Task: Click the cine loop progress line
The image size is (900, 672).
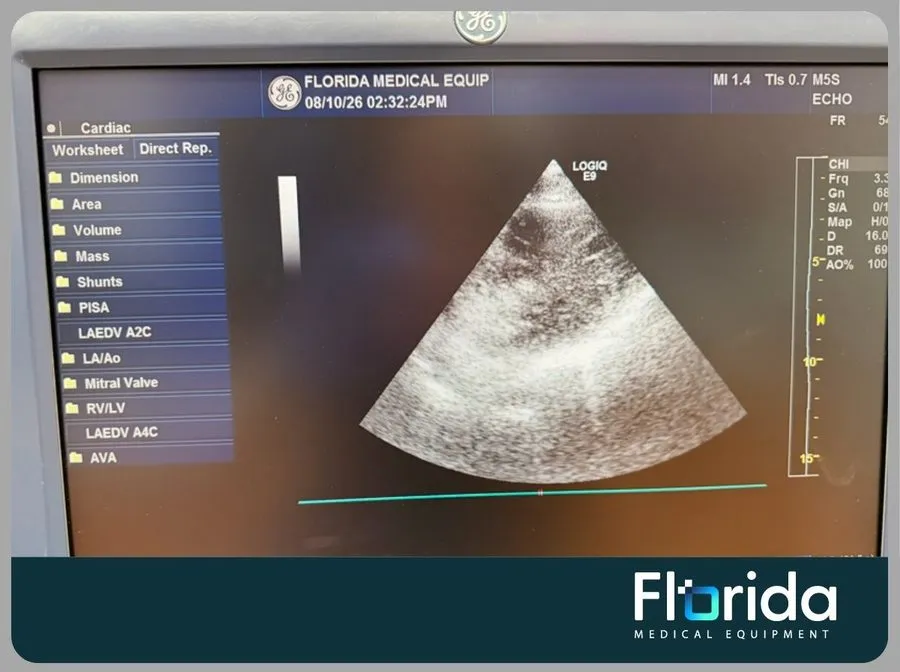Action: tap(532, 494)
